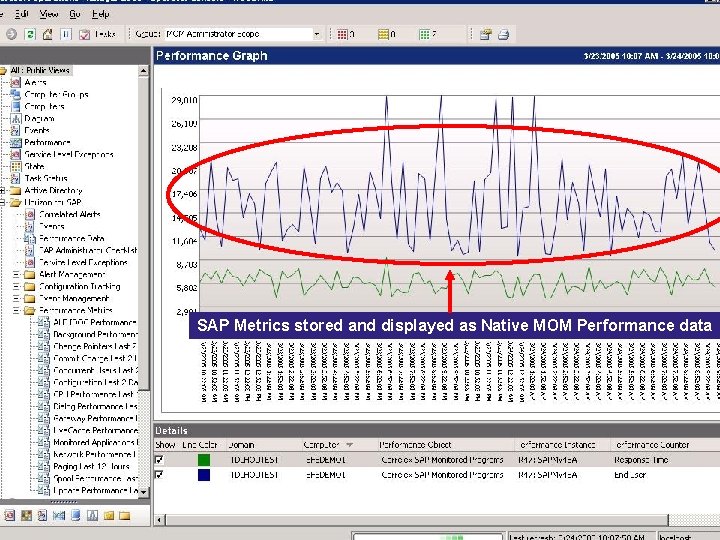Screen dimensions: 720x540
Task: Expand the Active Directory folder
Action: [x=2, y=190]
